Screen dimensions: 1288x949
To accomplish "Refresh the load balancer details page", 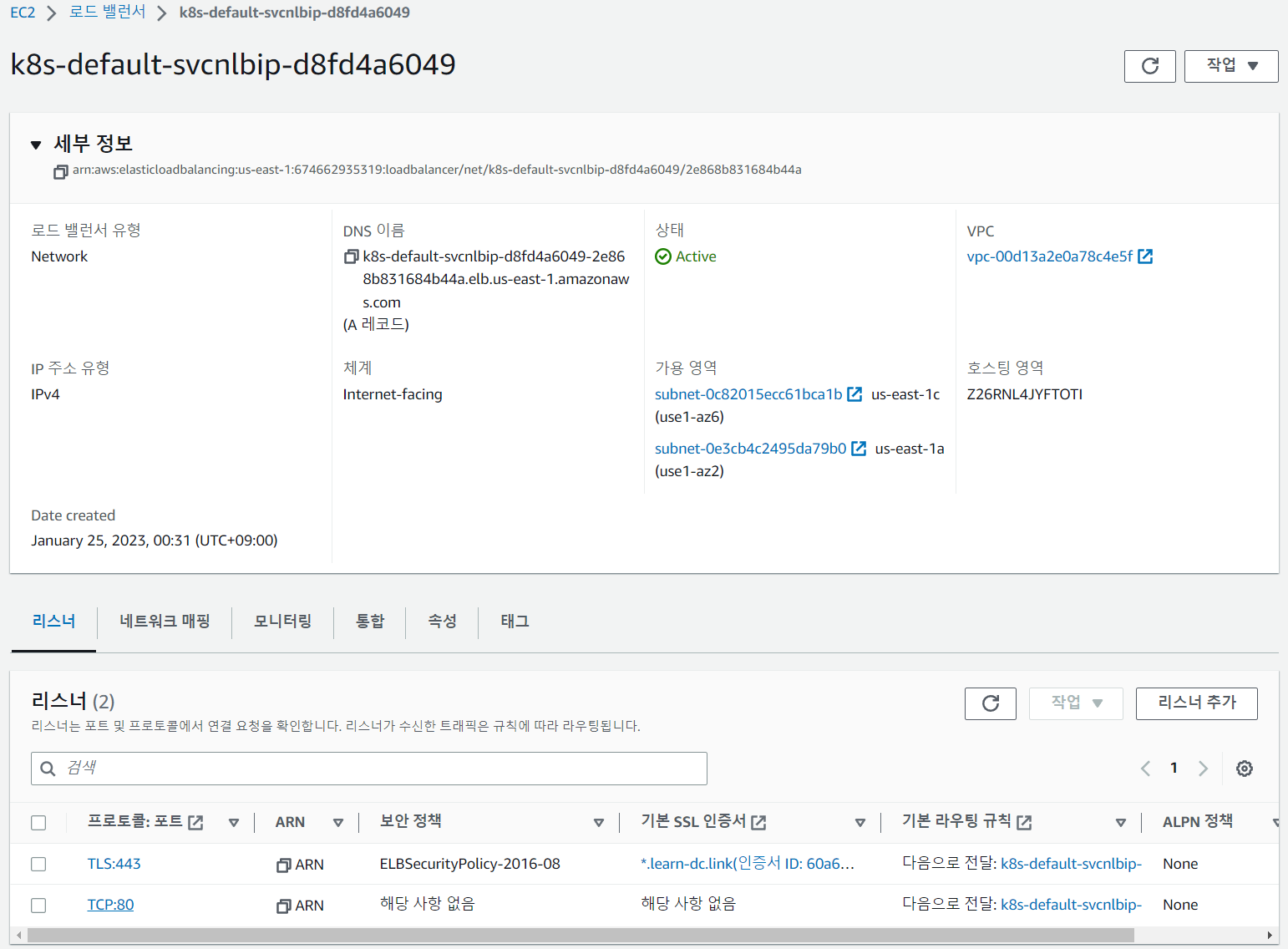I will tap(1150, 66).
